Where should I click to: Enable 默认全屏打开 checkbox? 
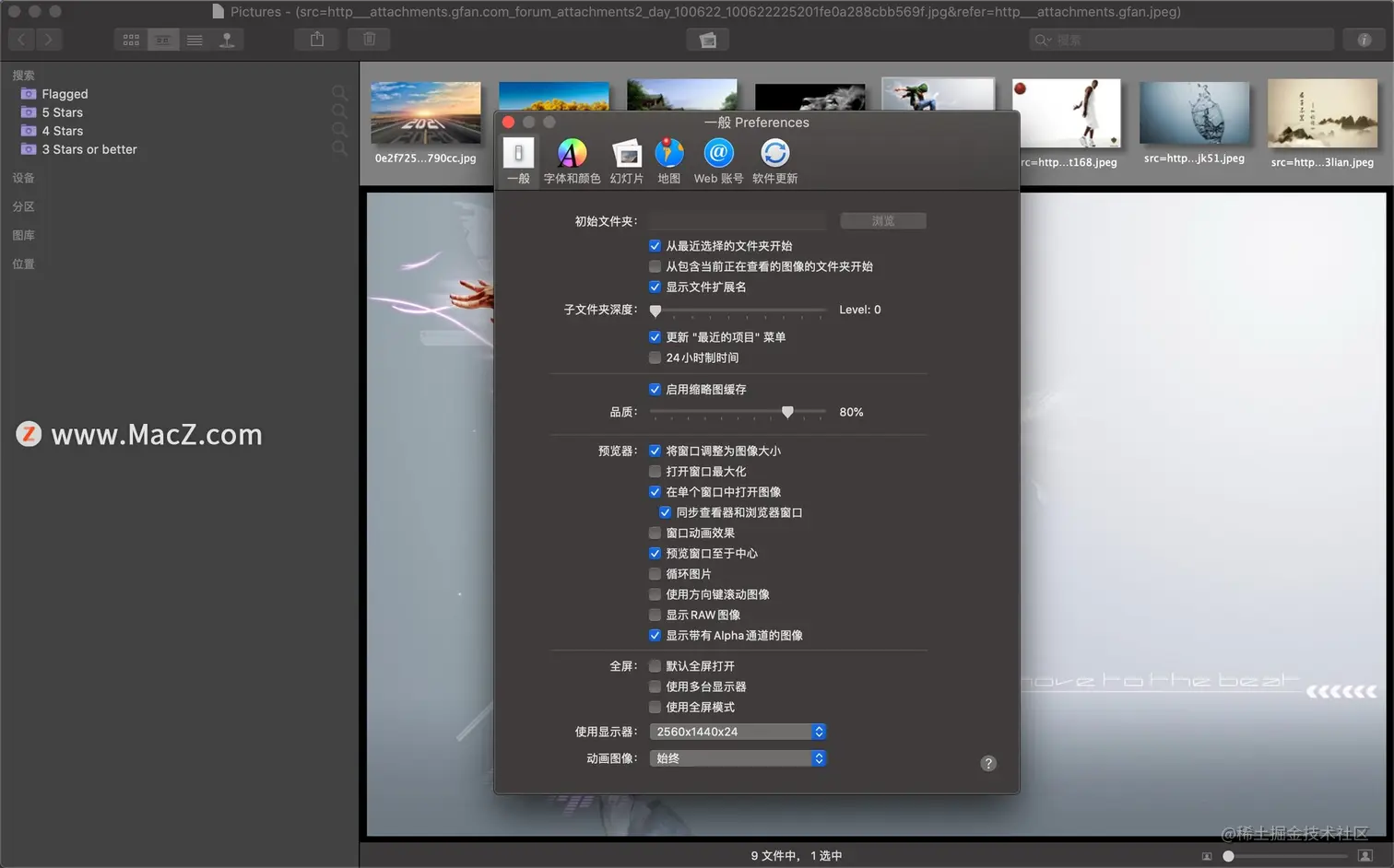tap(655, 666)
